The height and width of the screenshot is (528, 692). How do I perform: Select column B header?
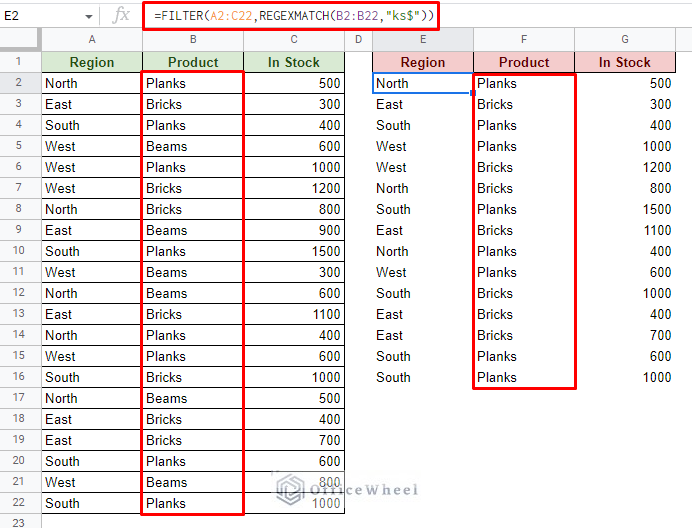tap(193, 39)
